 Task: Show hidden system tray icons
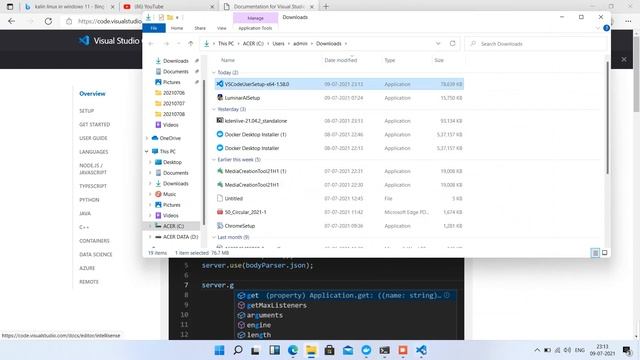[537, 350]
